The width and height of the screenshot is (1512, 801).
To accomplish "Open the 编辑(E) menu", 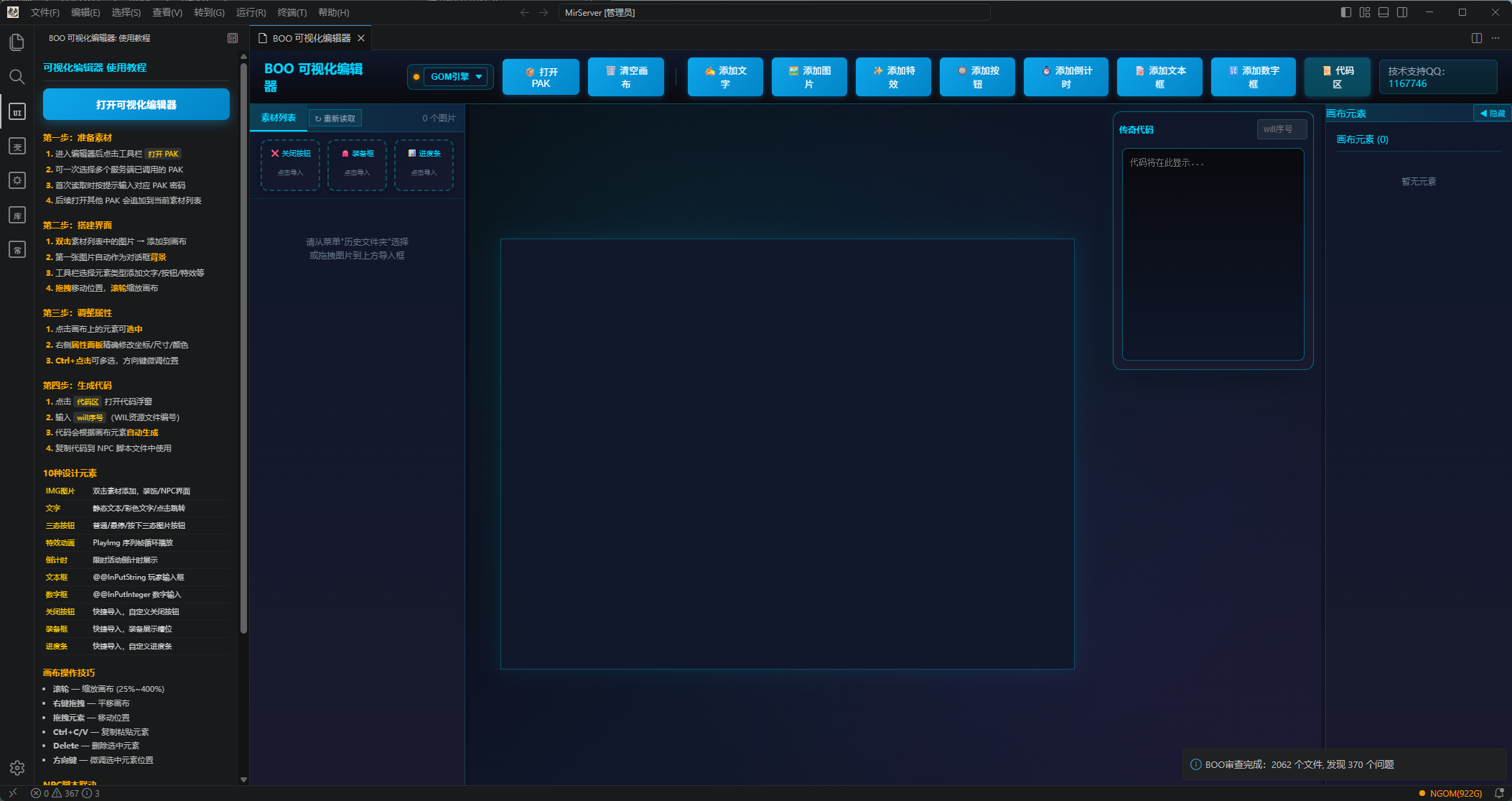I will pyautogui.click(x=85, y=12).
